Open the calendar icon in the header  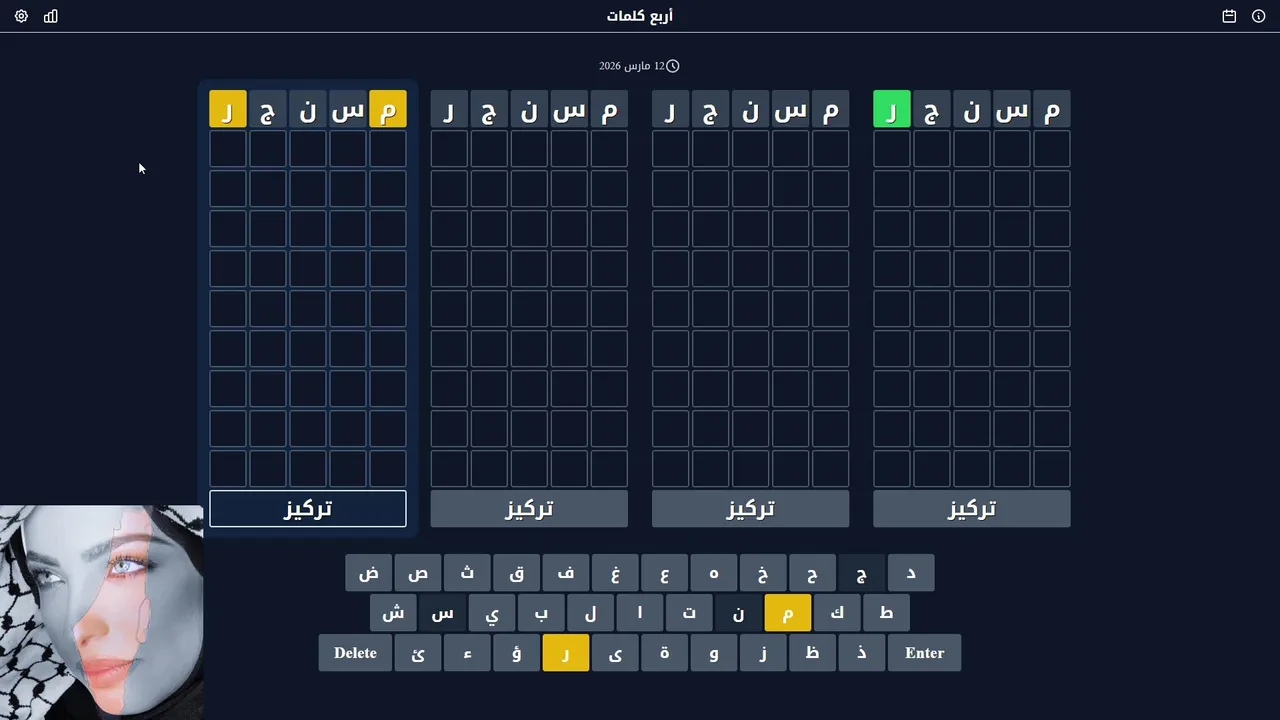(x=1229, y=16)
